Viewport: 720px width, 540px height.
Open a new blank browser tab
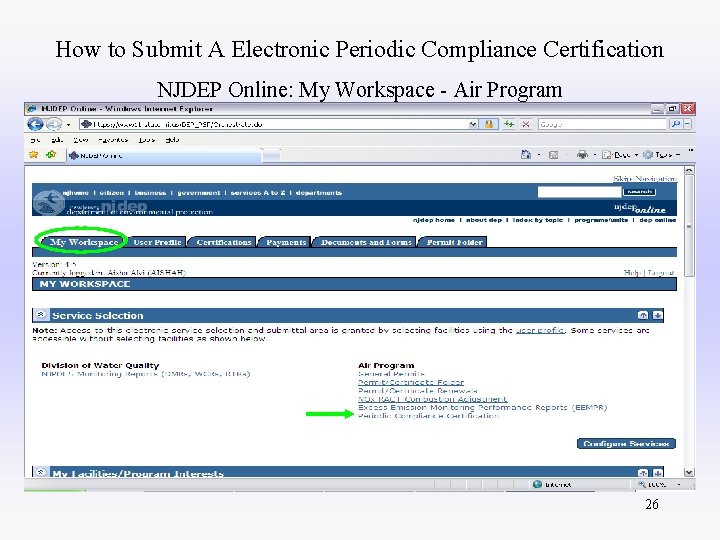pos(271,156)
